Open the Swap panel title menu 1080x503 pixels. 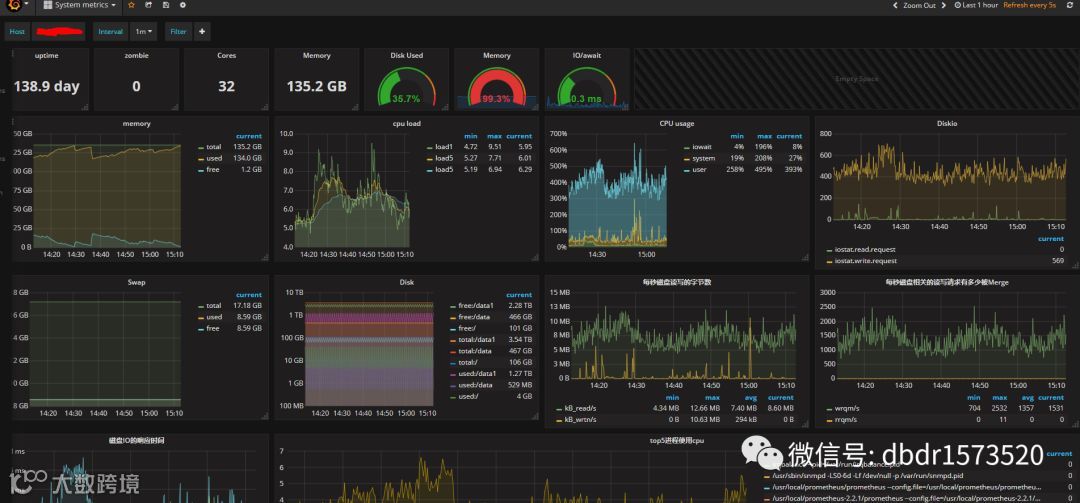click(136, 283)
